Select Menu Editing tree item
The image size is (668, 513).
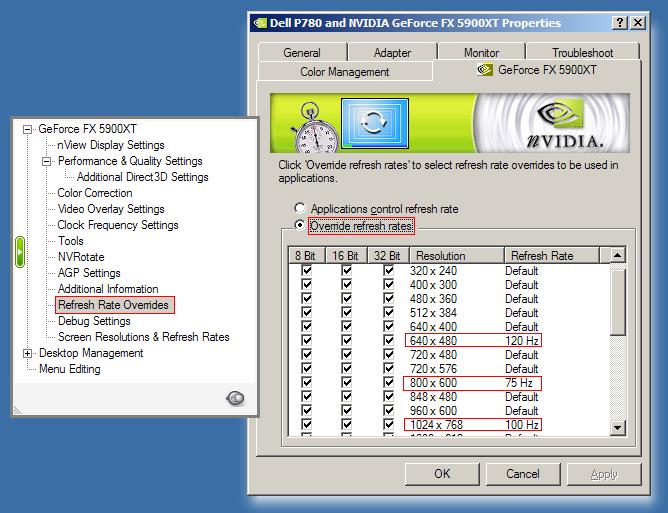coord(70,369)
